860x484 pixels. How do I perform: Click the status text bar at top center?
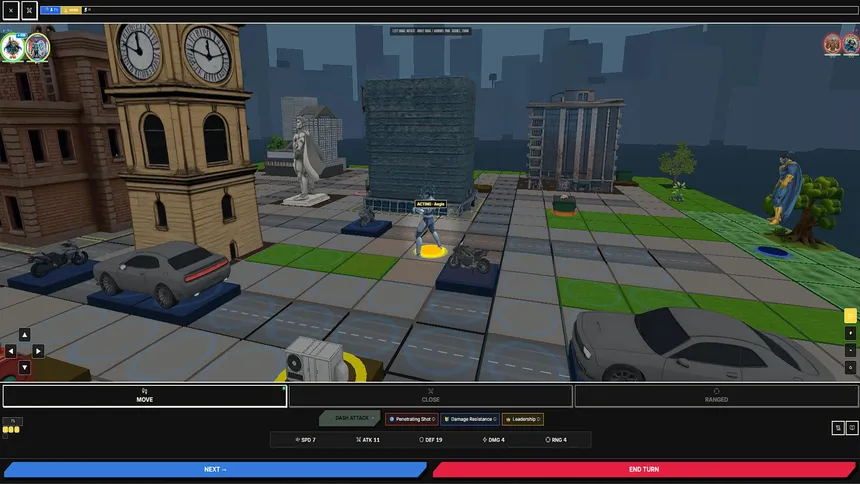coord(430,31)
